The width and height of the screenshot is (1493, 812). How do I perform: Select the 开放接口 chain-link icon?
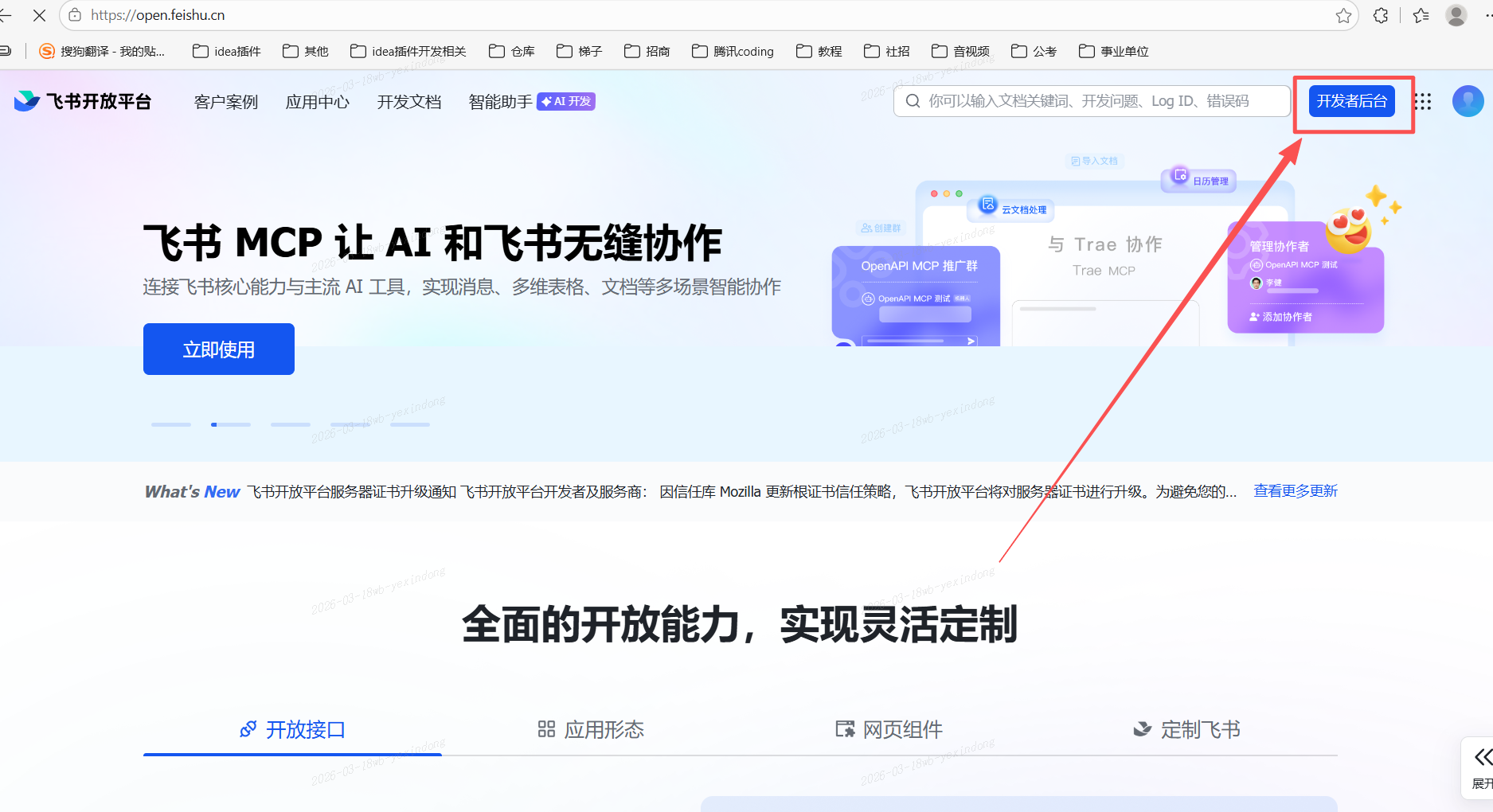click(248, 729)
